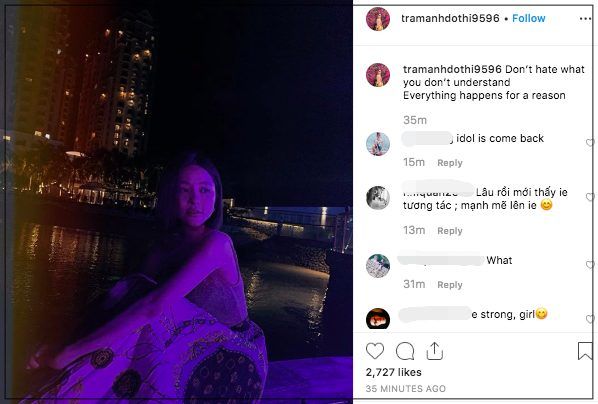Reply to the 'What' comment

pos(450,285)
